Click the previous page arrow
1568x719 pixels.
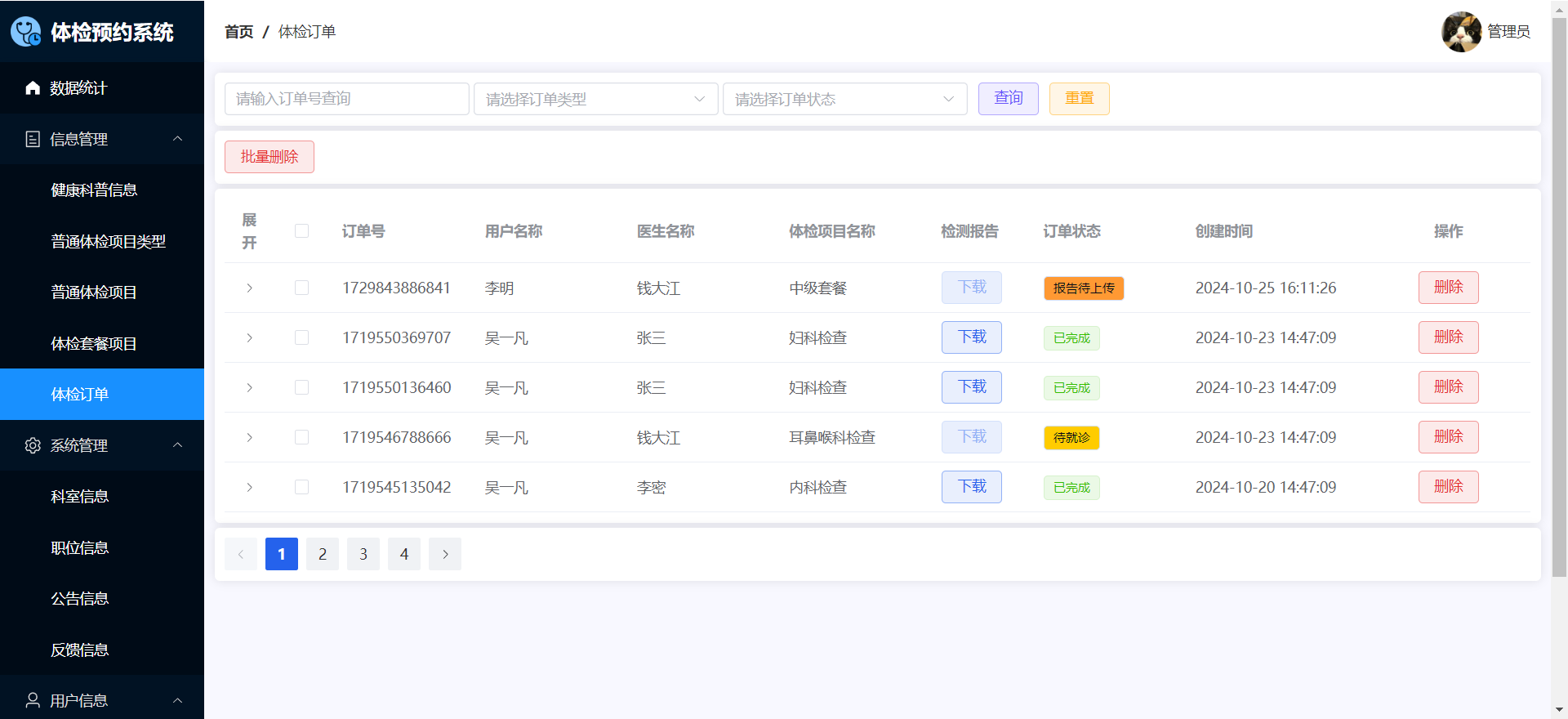pyautogui.click(x=241, y=554)
